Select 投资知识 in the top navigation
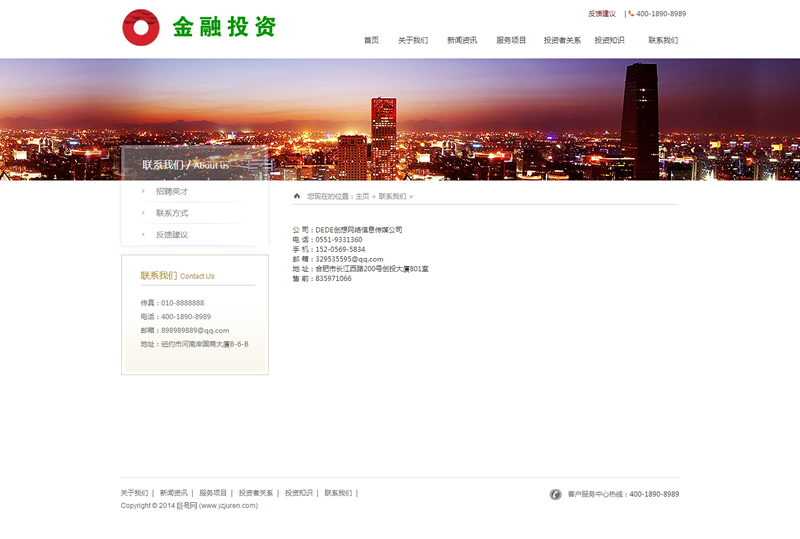The image size is (800, 539). tap(609, 41)
